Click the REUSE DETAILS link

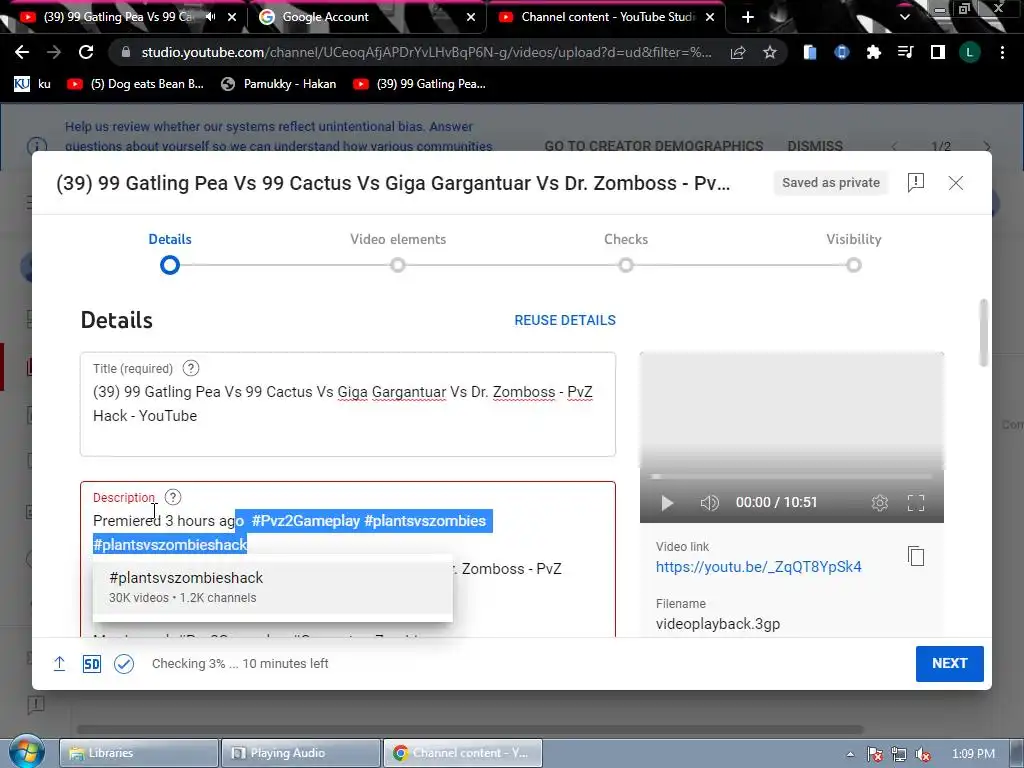click(x=565, y=320)
